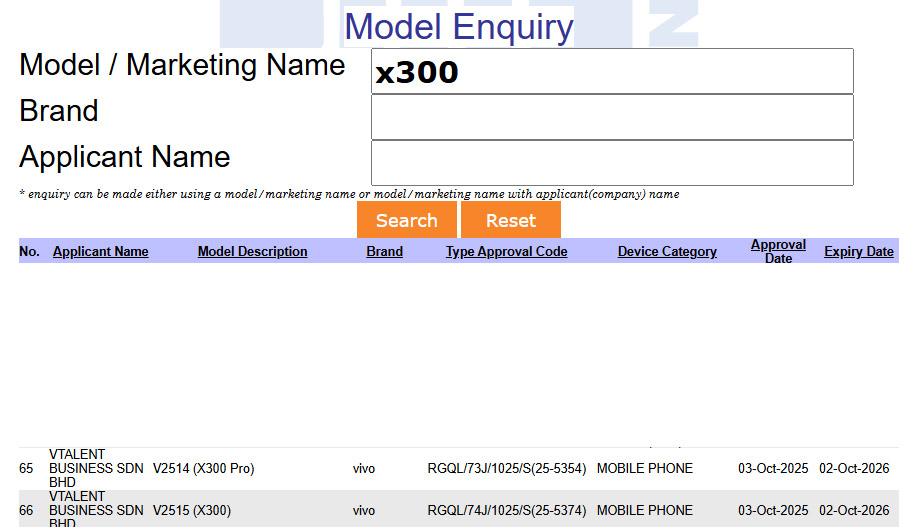The width and height of the screenshot is (920, 527).
Task: Sort by Device Category column header
Action: click(x=667, y=252)
